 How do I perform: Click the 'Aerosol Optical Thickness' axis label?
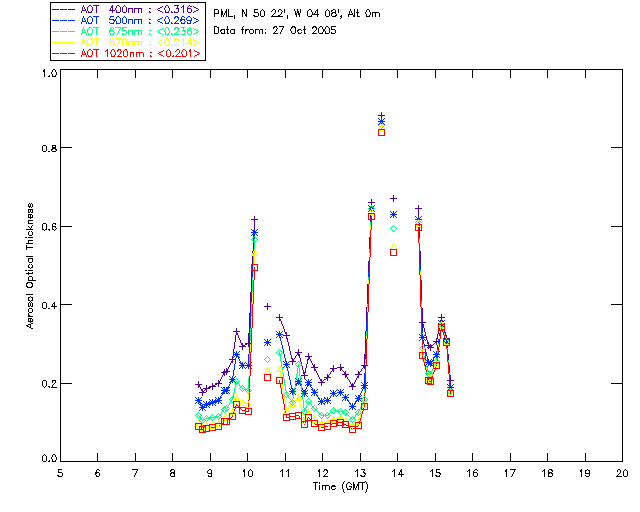(30, 266)
